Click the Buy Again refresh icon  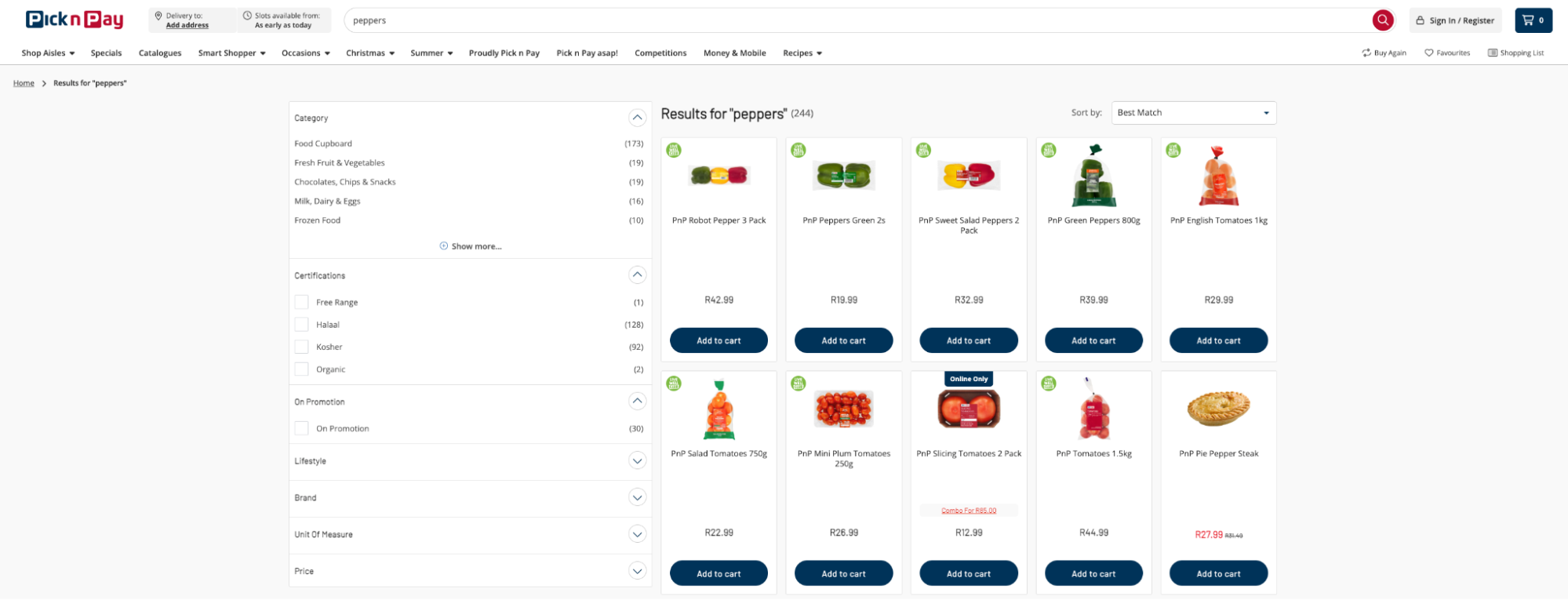pos(1366,53)
